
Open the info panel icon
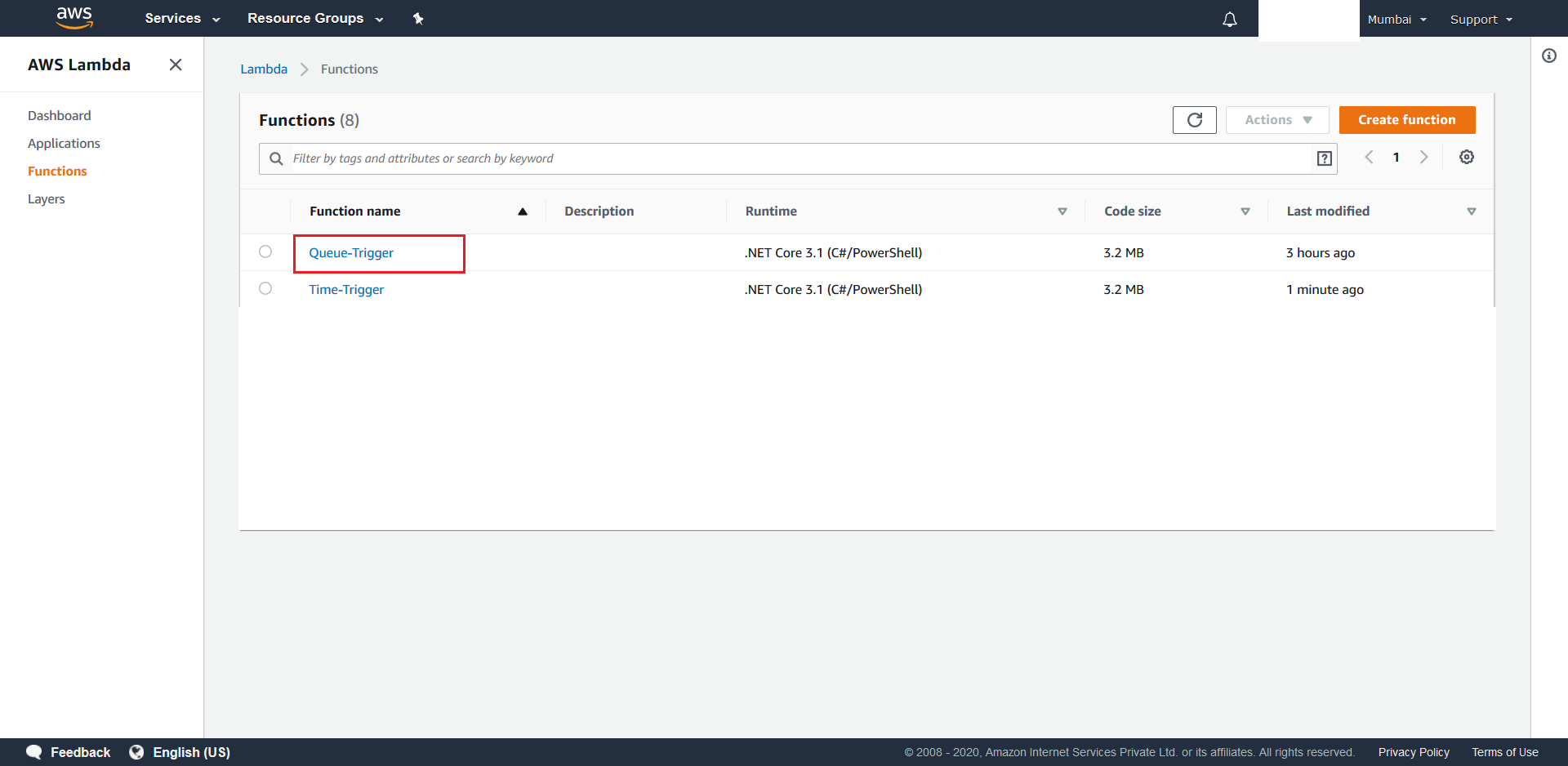pos(1549,56)
